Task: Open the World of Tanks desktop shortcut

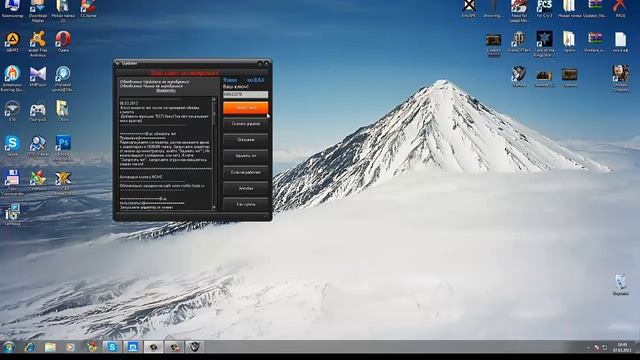Action: (519, 42)
